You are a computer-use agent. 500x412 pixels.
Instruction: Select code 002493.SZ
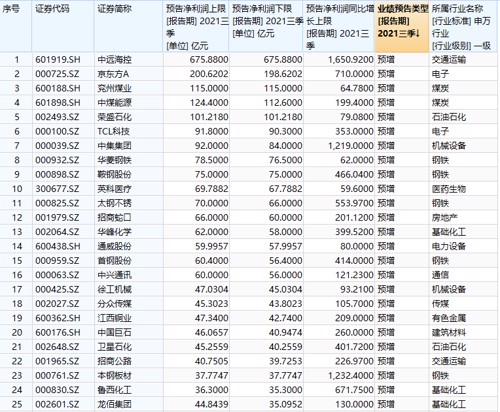point(57,117)
